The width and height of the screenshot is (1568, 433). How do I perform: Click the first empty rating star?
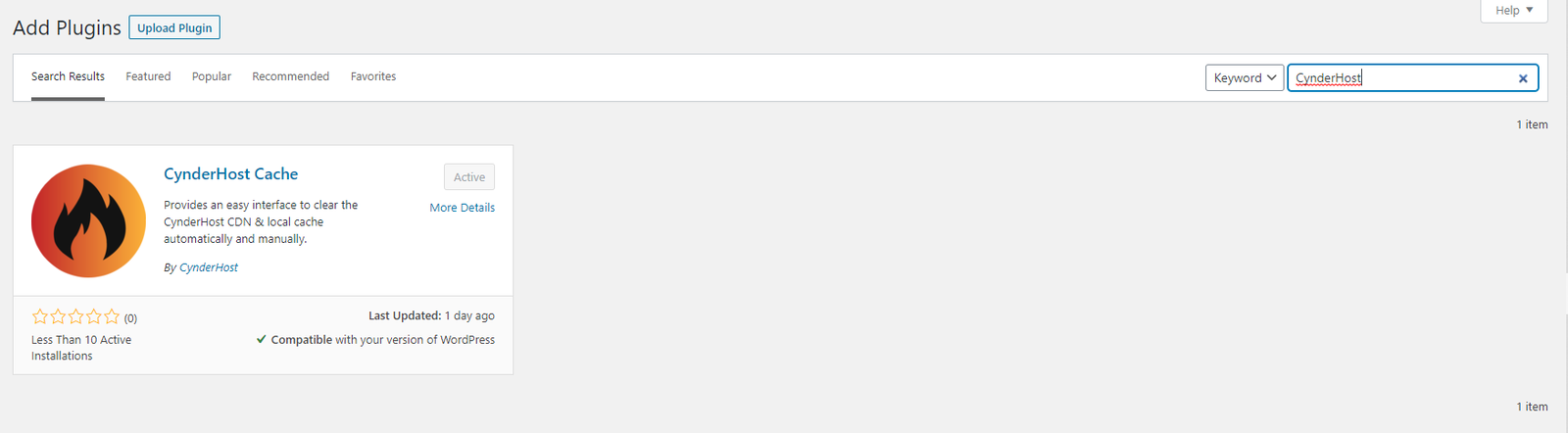[40, 316]
